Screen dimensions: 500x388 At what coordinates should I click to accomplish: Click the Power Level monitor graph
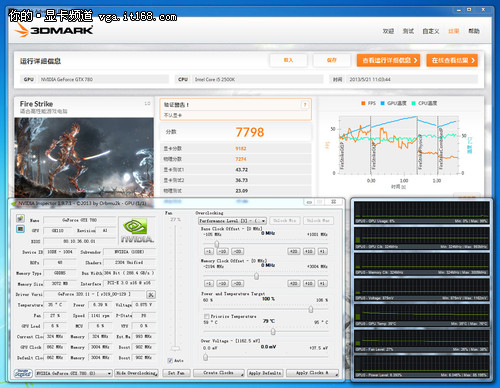click(422, 366)
